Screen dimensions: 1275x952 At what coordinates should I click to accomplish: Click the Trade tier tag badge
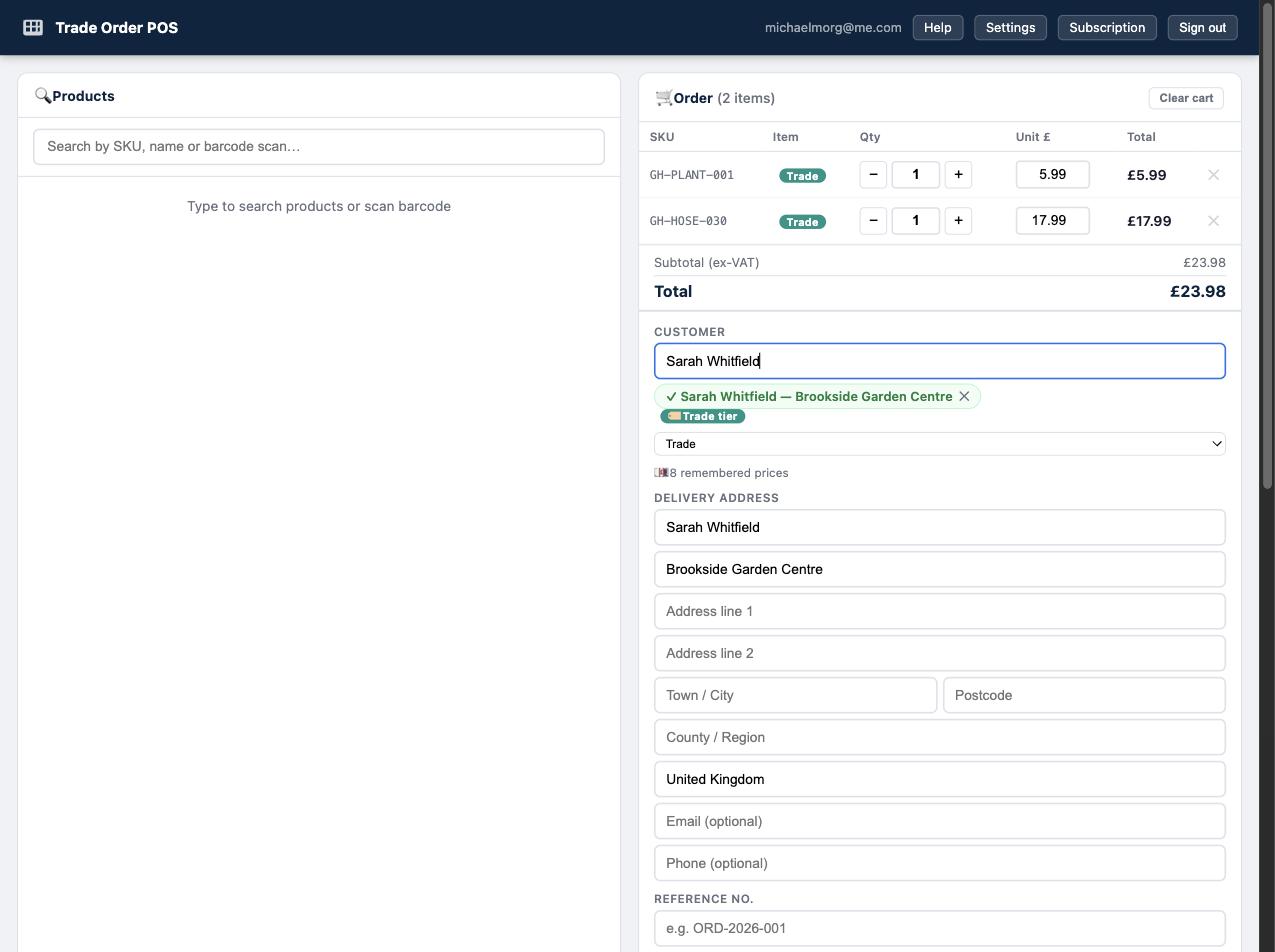point(703,416)
